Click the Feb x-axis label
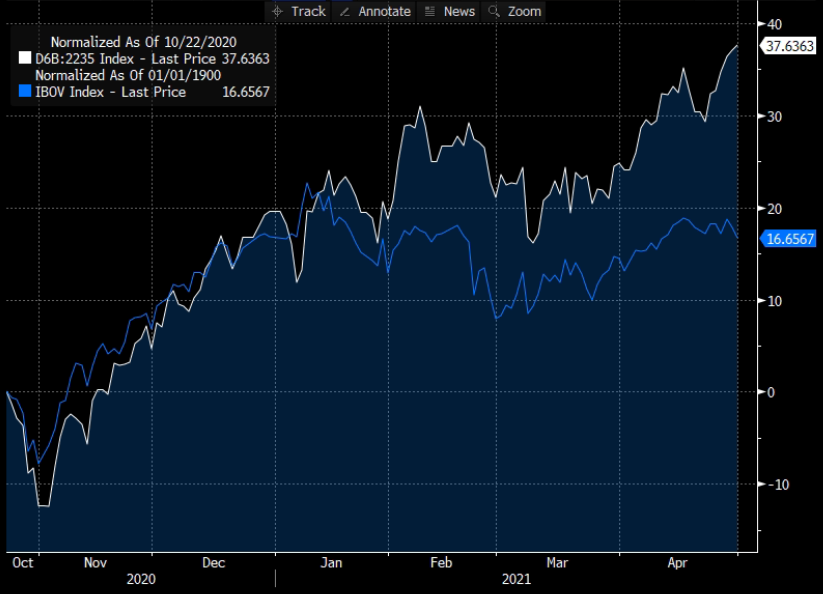Image resolution: width=823 pixels, height=594 pixels. [441, 563]
